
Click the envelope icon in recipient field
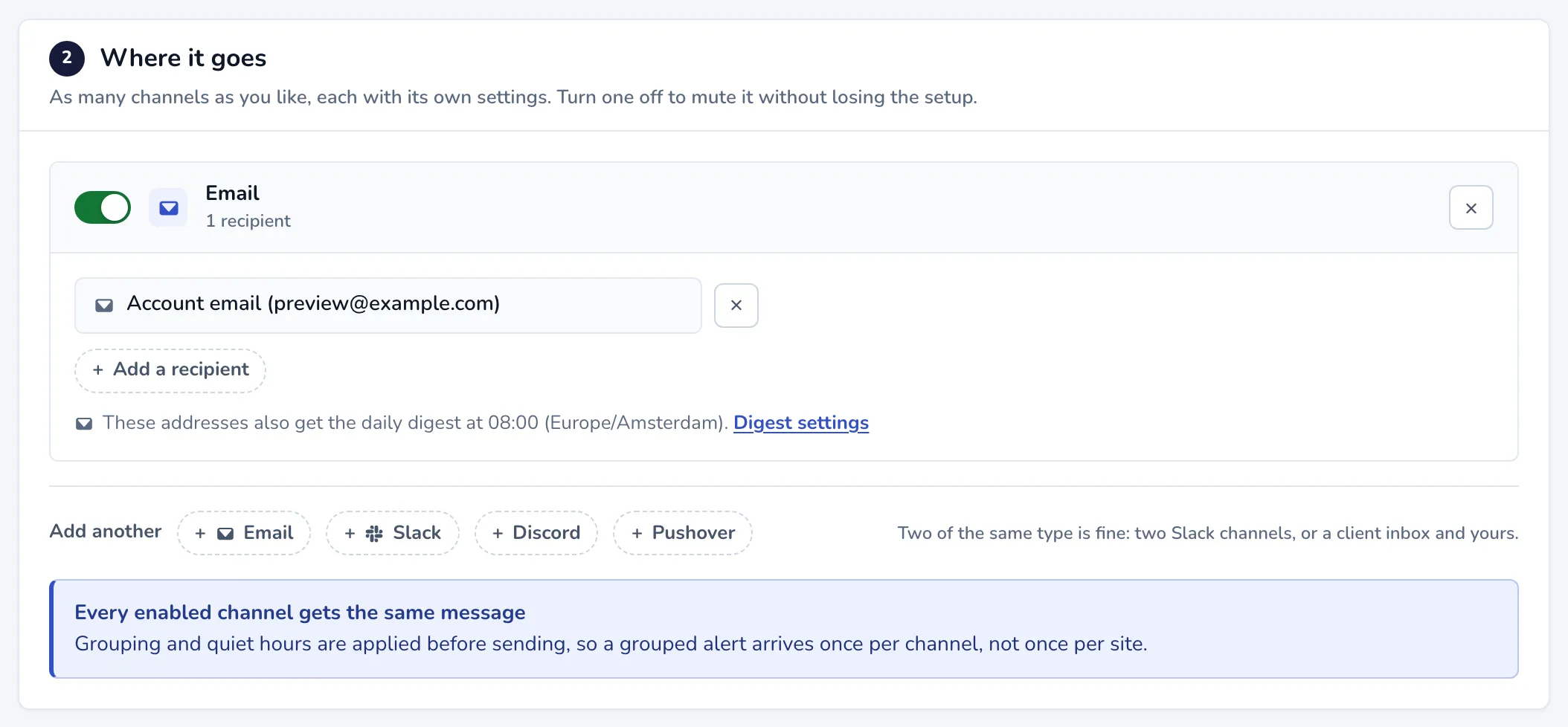(x=104, y=305)
